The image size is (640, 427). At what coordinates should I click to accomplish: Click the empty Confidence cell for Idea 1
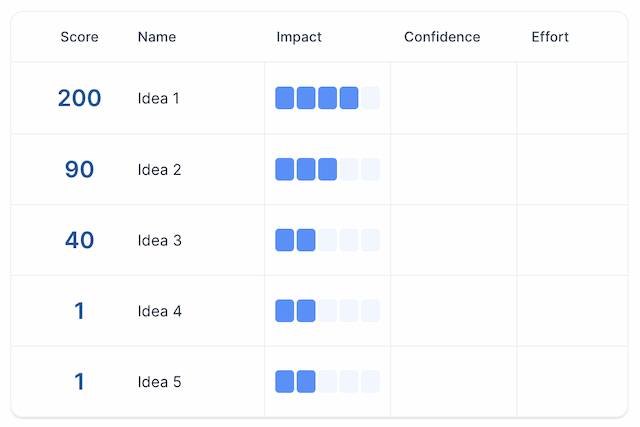click(x=453, y=98)
